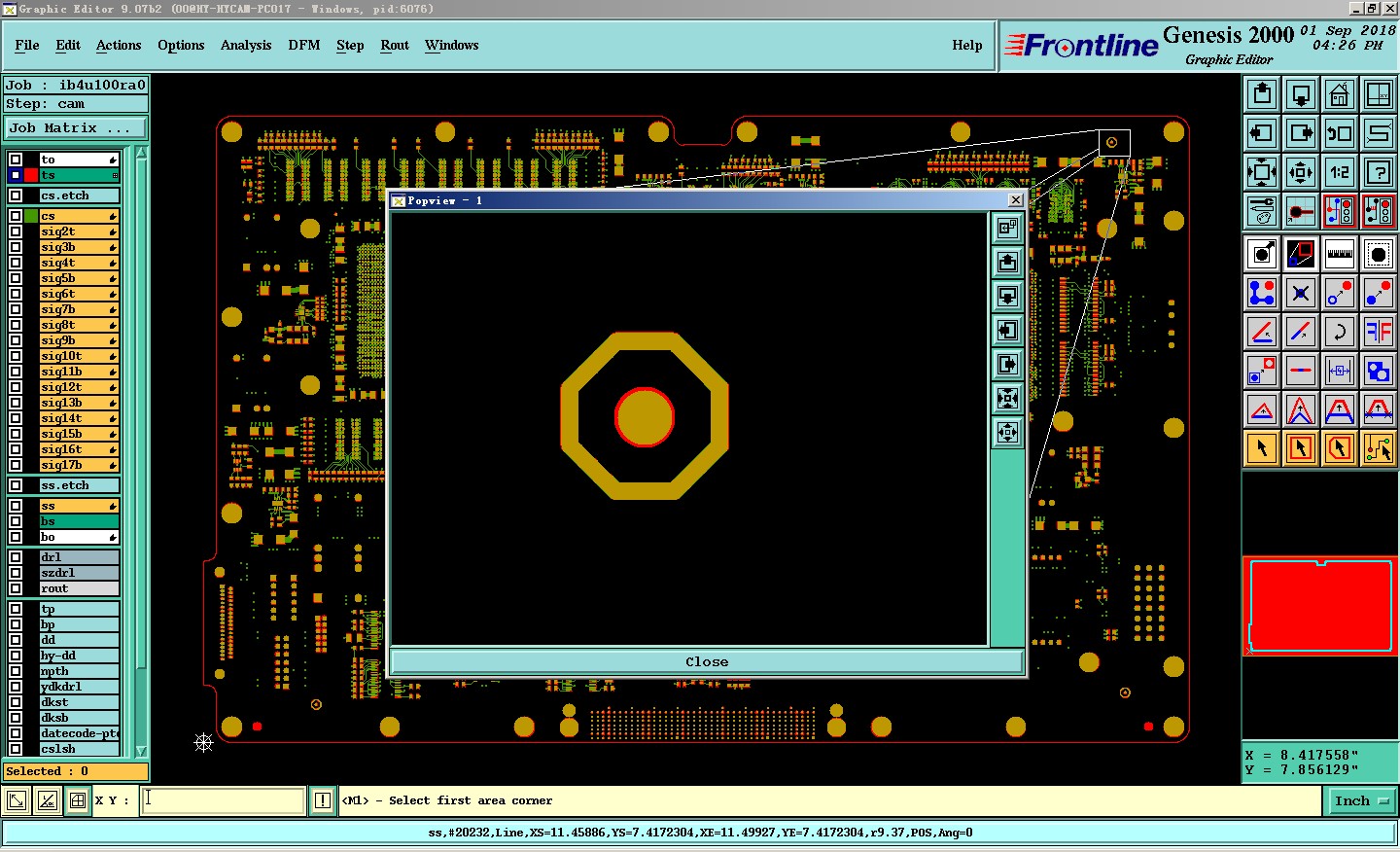The height and width of the screenshot is (852, 1400).
Task: Toggle display box for layer ss
Action: click(16, 506)
